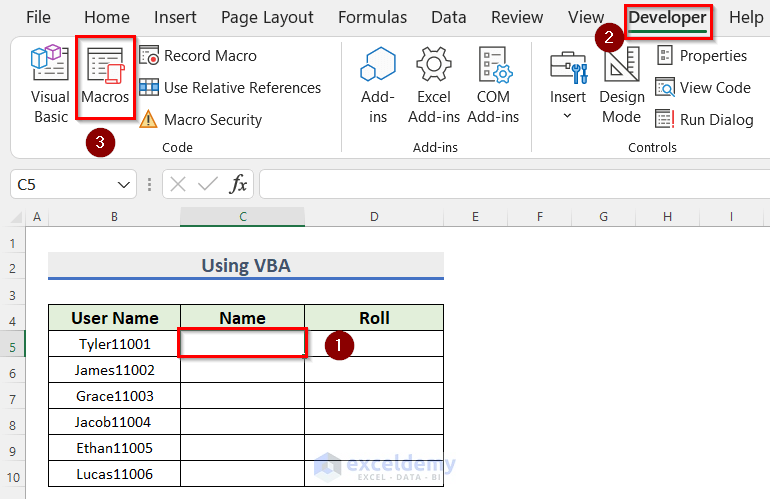This screenshot has width=770, height=499.
Task: Switch to the Insert ribbon tab
Action: coord(175,18)
